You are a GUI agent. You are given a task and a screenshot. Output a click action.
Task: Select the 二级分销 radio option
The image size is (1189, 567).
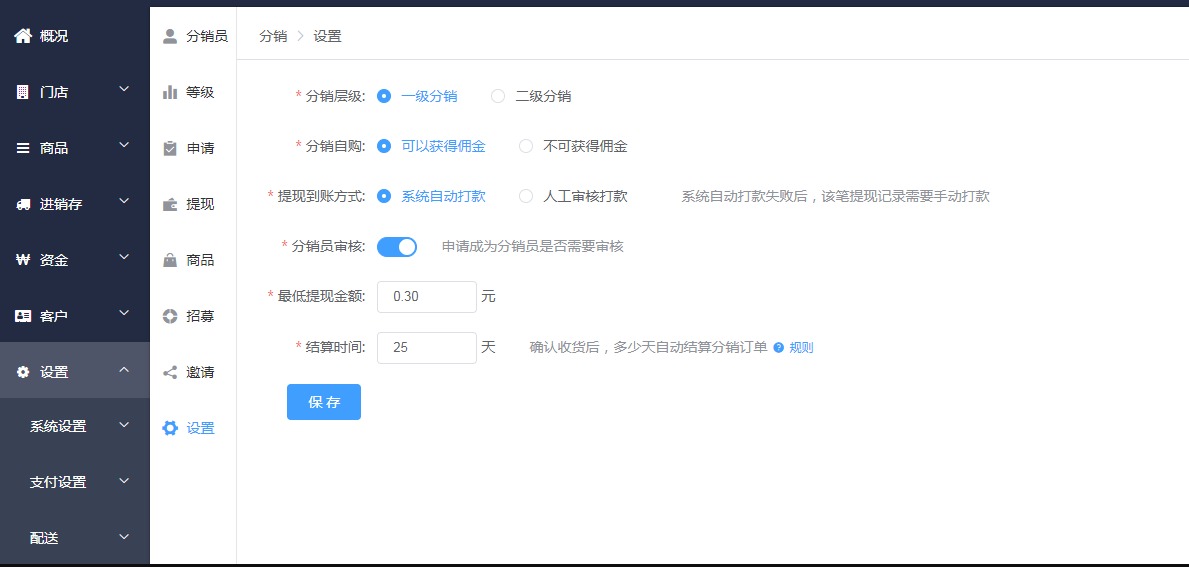[x=497, y=96]
